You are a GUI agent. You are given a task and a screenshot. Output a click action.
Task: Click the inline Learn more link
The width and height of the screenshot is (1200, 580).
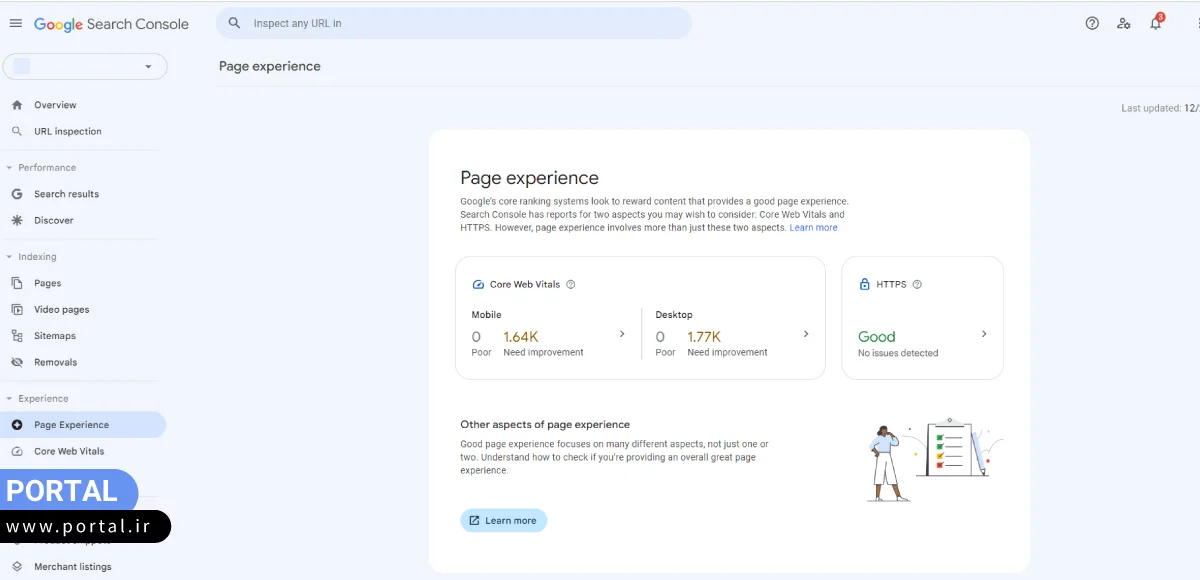point(813,228)
